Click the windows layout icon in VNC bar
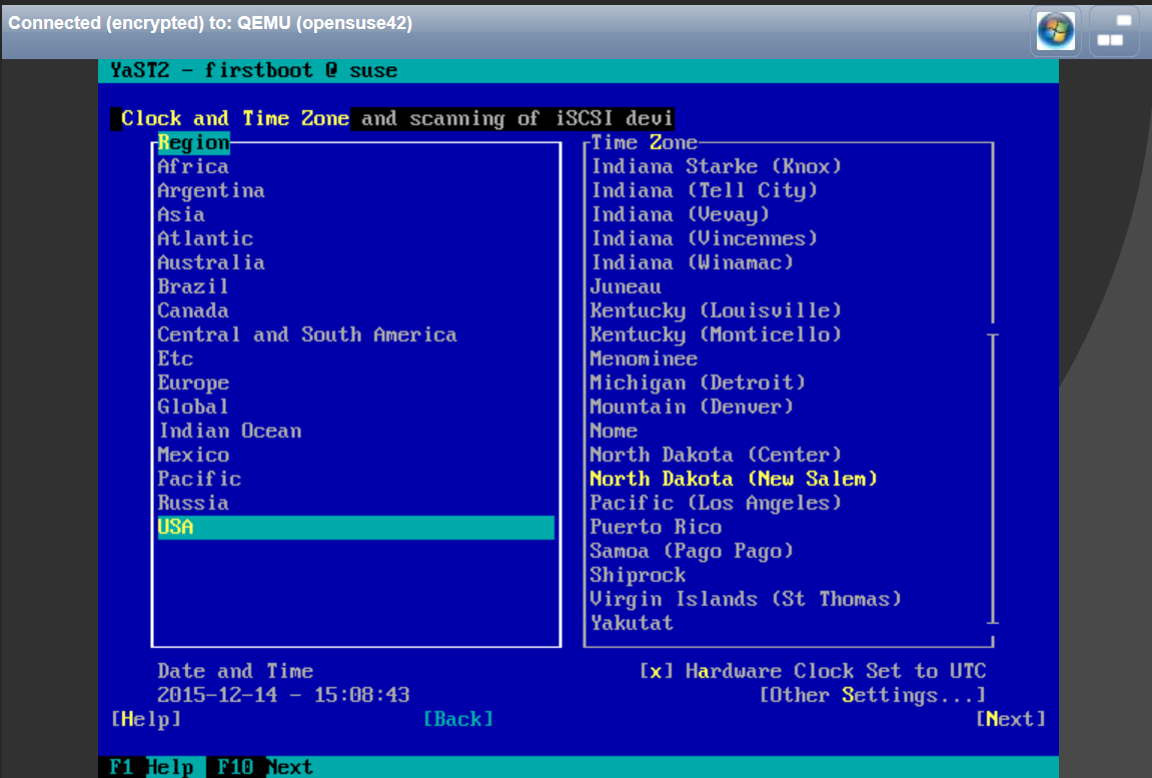The height and width of the screenshot is (778, 1152). pos(1114,31)
